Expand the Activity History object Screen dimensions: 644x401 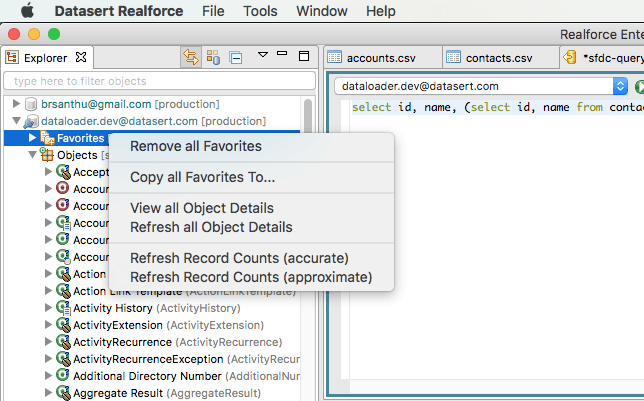coord(48,307)
